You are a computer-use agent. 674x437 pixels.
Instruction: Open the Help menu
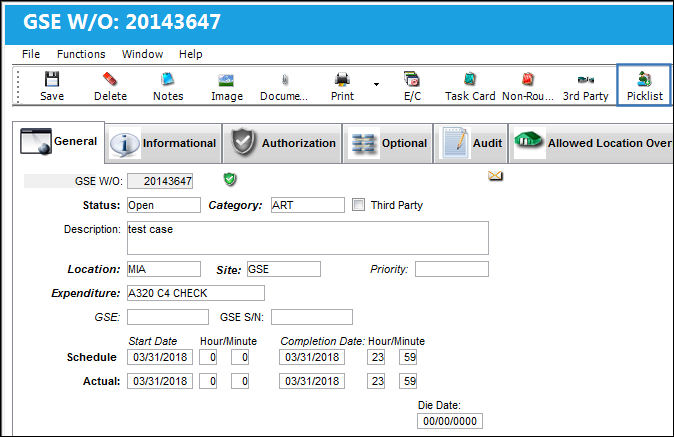(x=190, y=54)
